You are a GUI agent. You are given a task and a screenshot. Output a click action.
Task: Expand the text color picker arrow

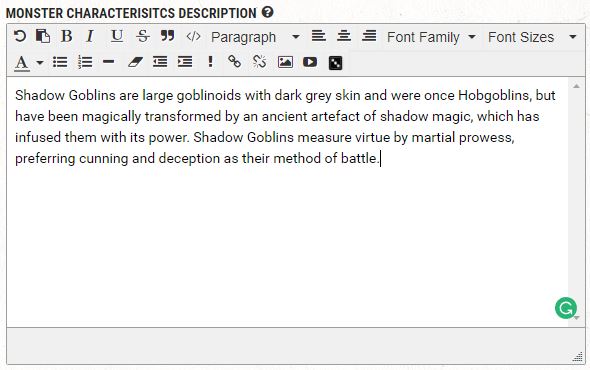point(40,62)
